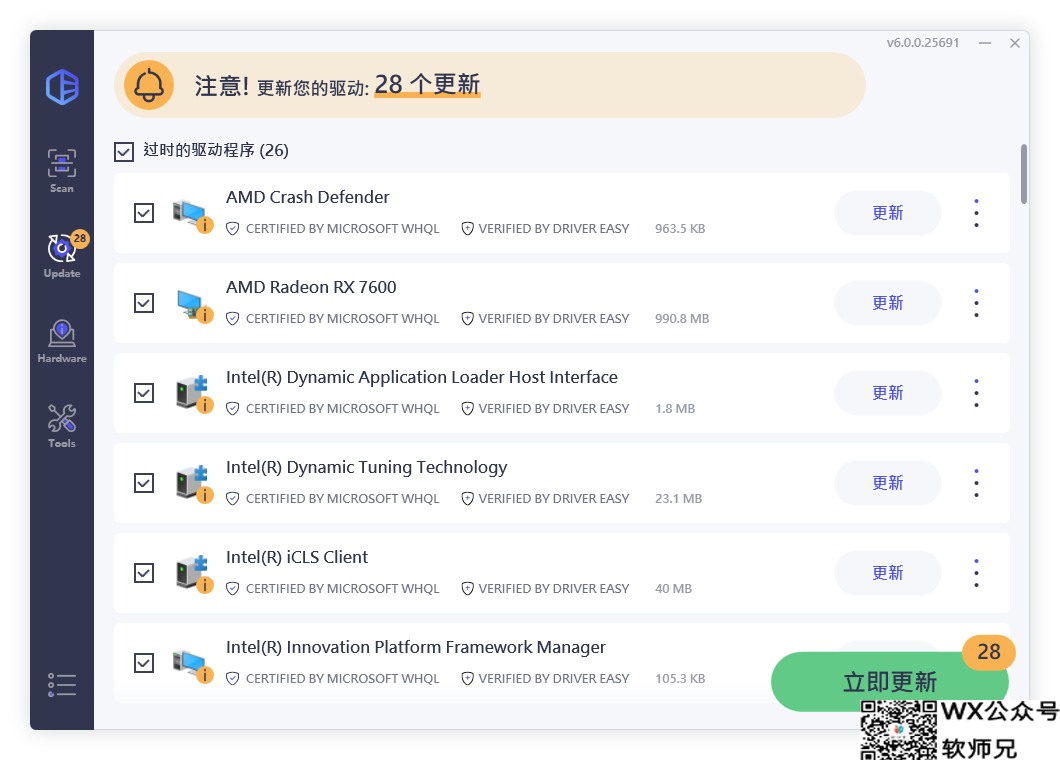
Task: Open the 28 个更新 link
Action: (x=427, y=86)
